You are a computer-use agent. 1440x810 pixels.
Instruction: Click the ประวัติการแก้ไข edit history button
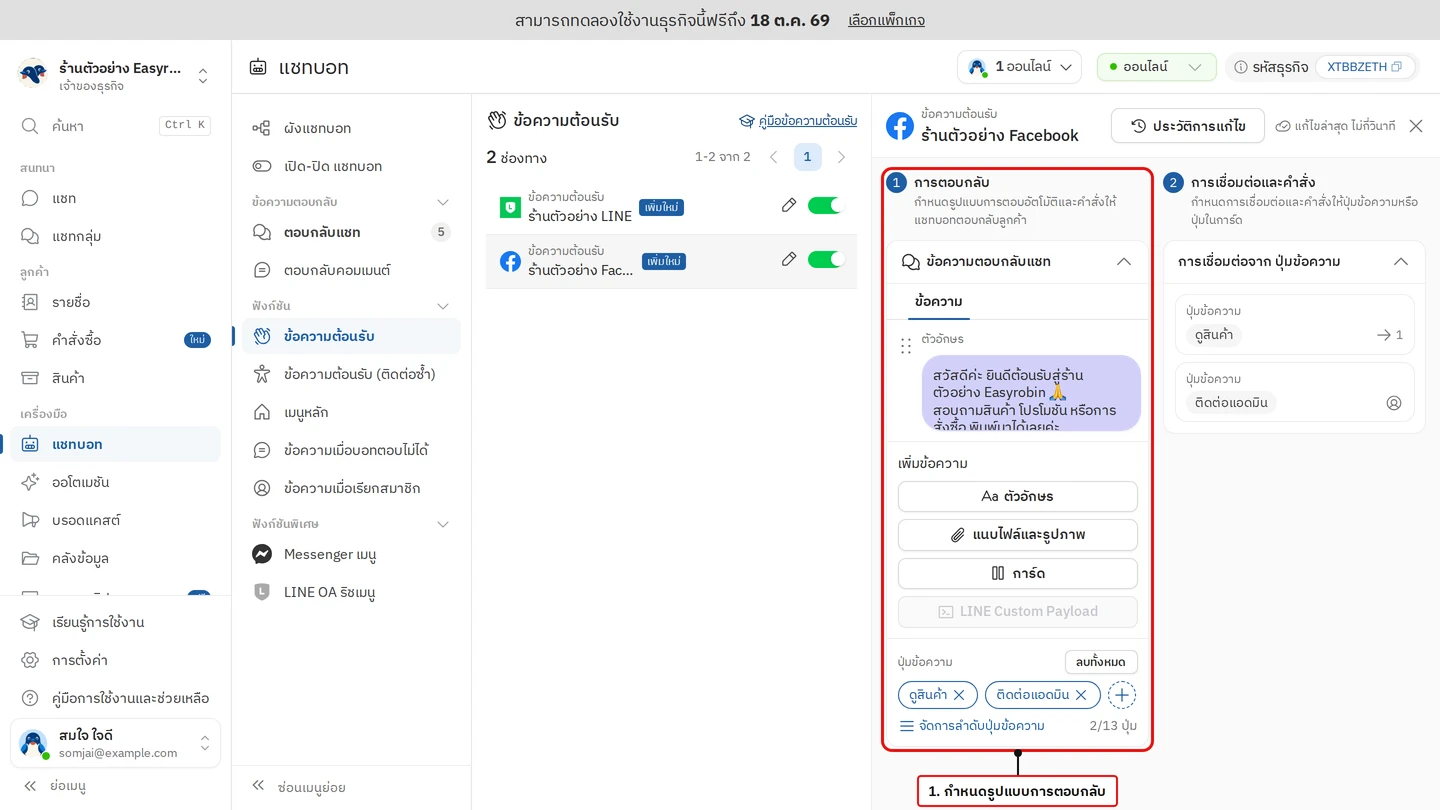pyautogui.click(x=1188, y=126)
